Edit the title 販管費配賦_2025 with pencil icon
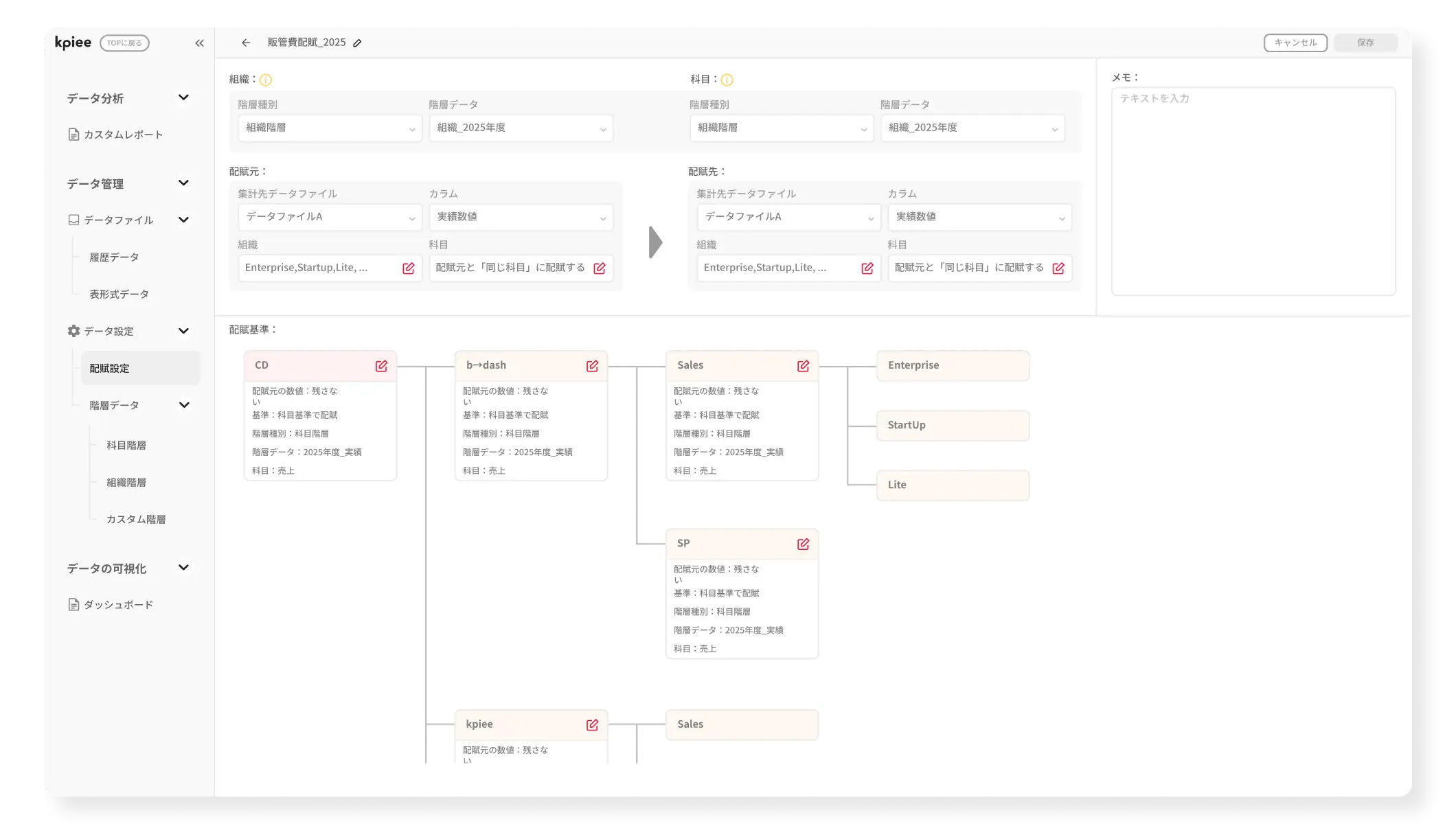The height and width of the screenshot is (830, 1456). tap(357, 43)
